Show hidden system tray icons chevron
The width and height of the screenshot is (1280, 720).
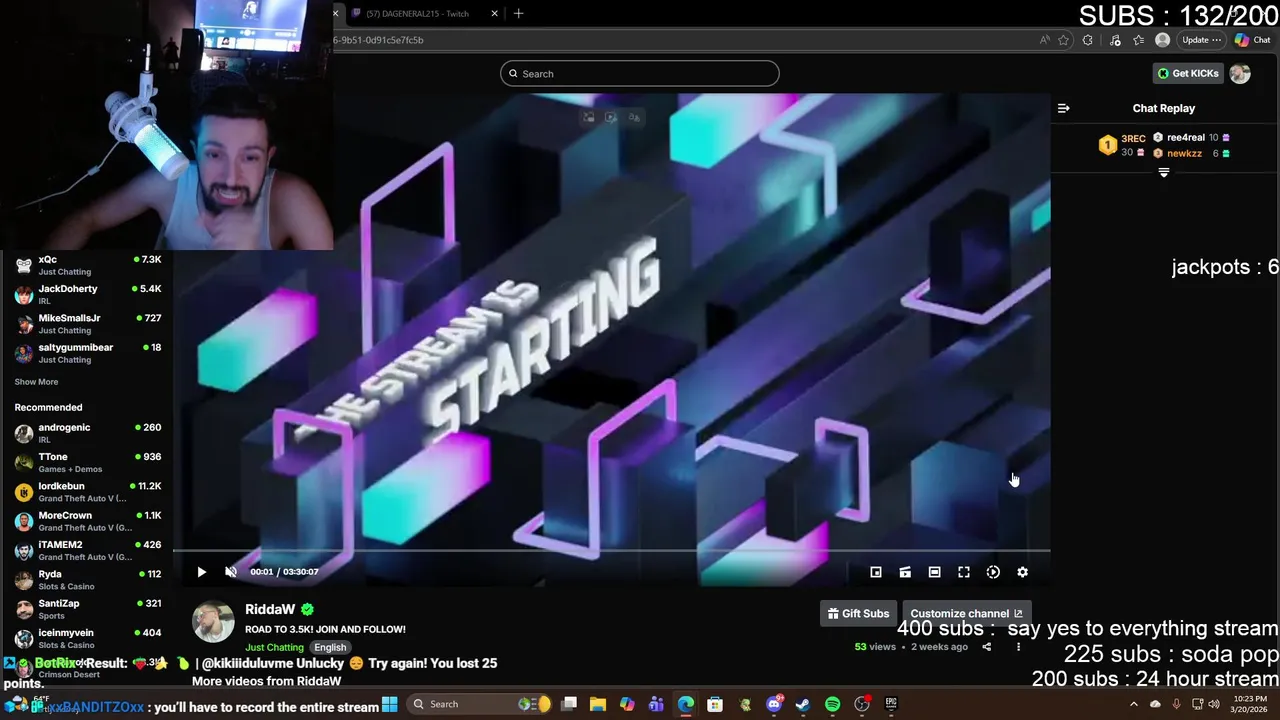coord(1134,704)
